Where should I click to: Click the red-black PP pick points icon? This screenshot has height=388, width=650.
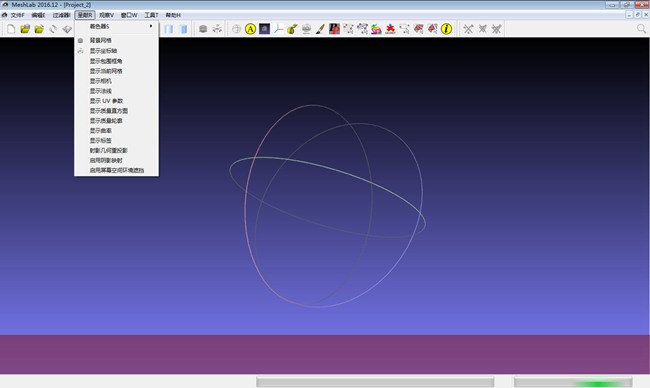[x=334, y=29]
